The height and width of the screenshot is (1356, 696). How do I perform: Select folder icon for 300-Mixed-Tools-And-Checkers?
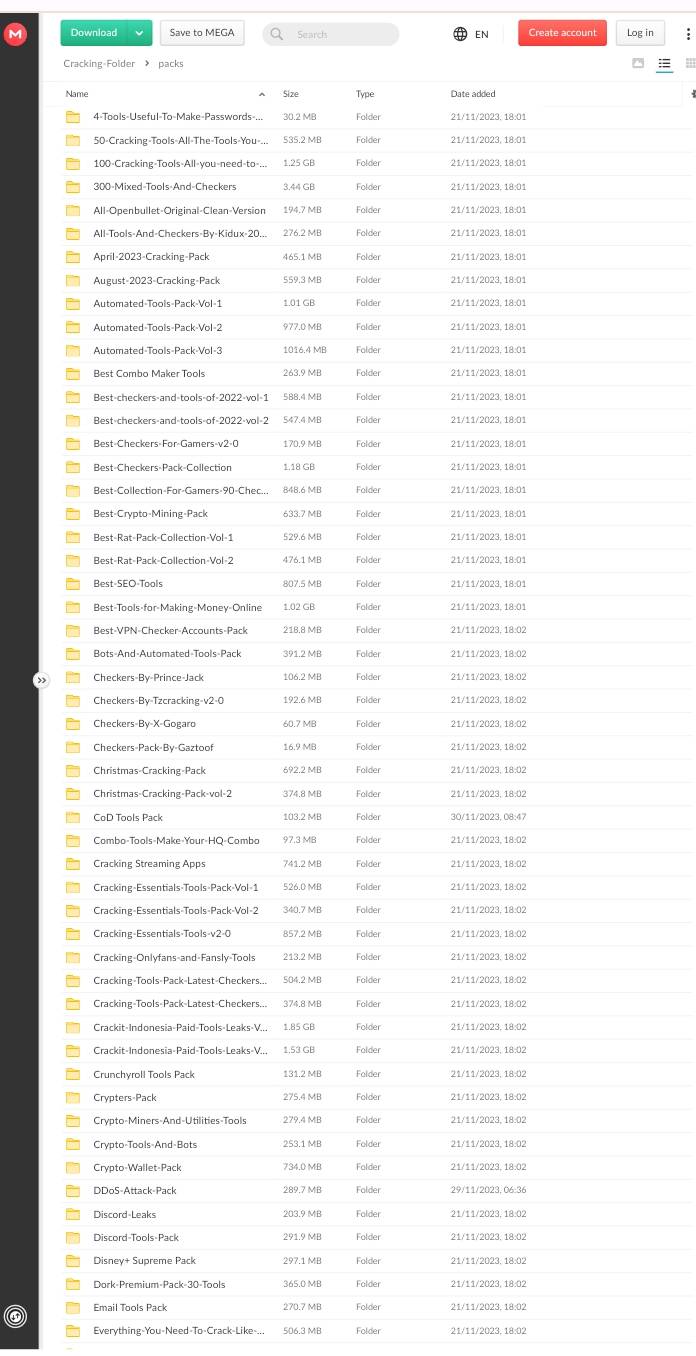click(x=73, y=187)
